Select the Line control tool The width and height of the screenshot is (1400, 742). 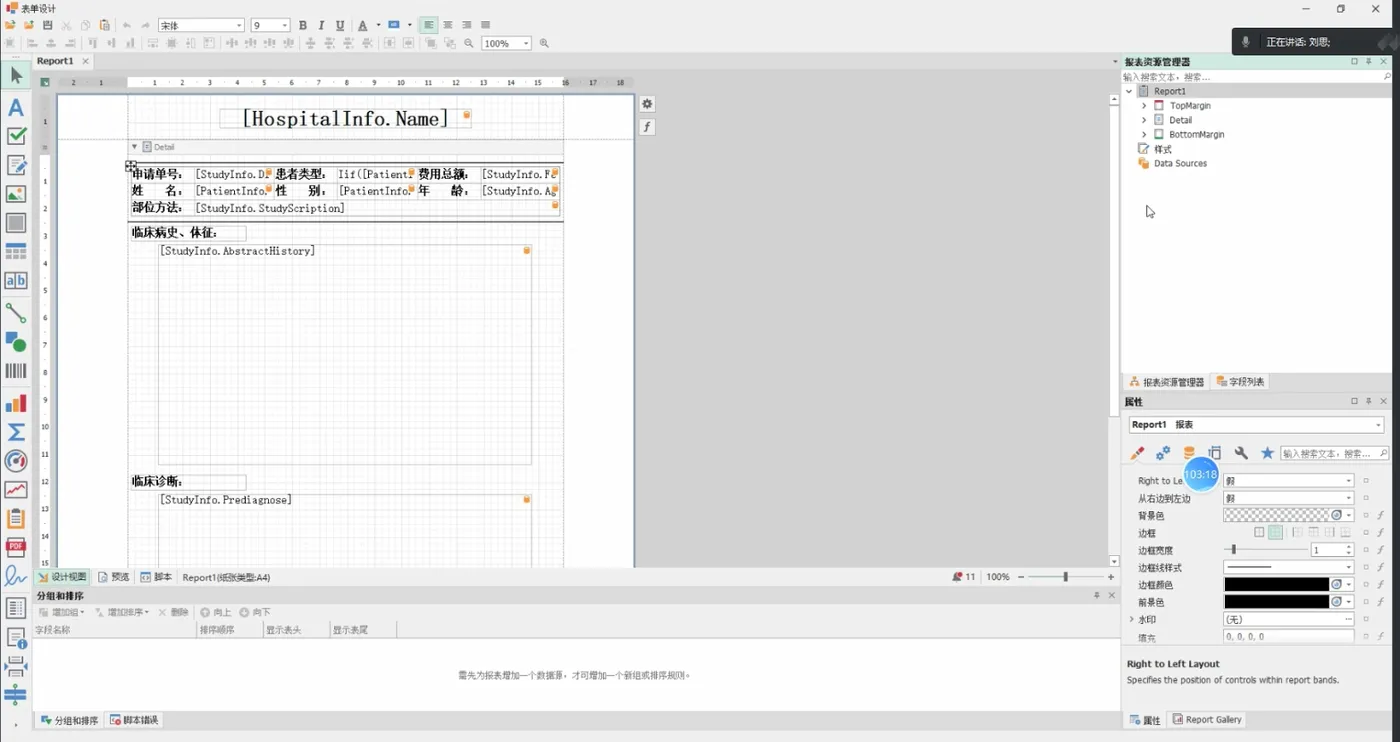(16, 313)
